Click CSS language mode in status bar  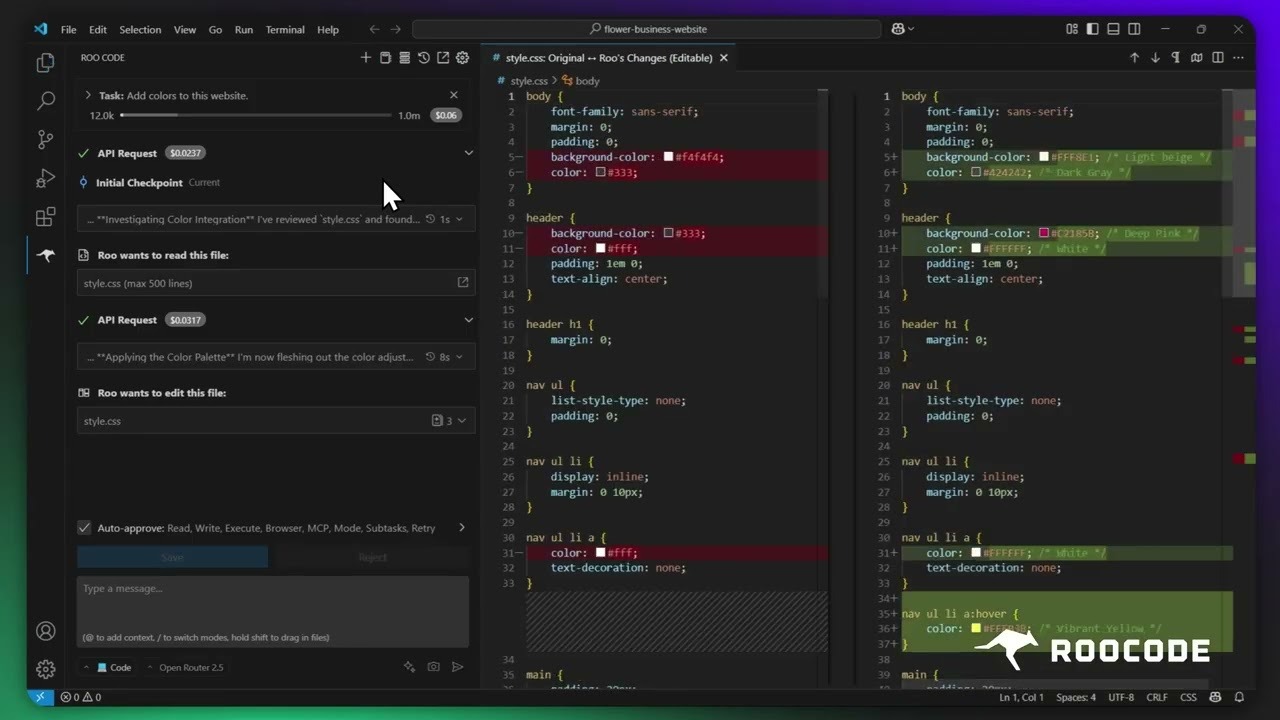(x=1188, y=697)
